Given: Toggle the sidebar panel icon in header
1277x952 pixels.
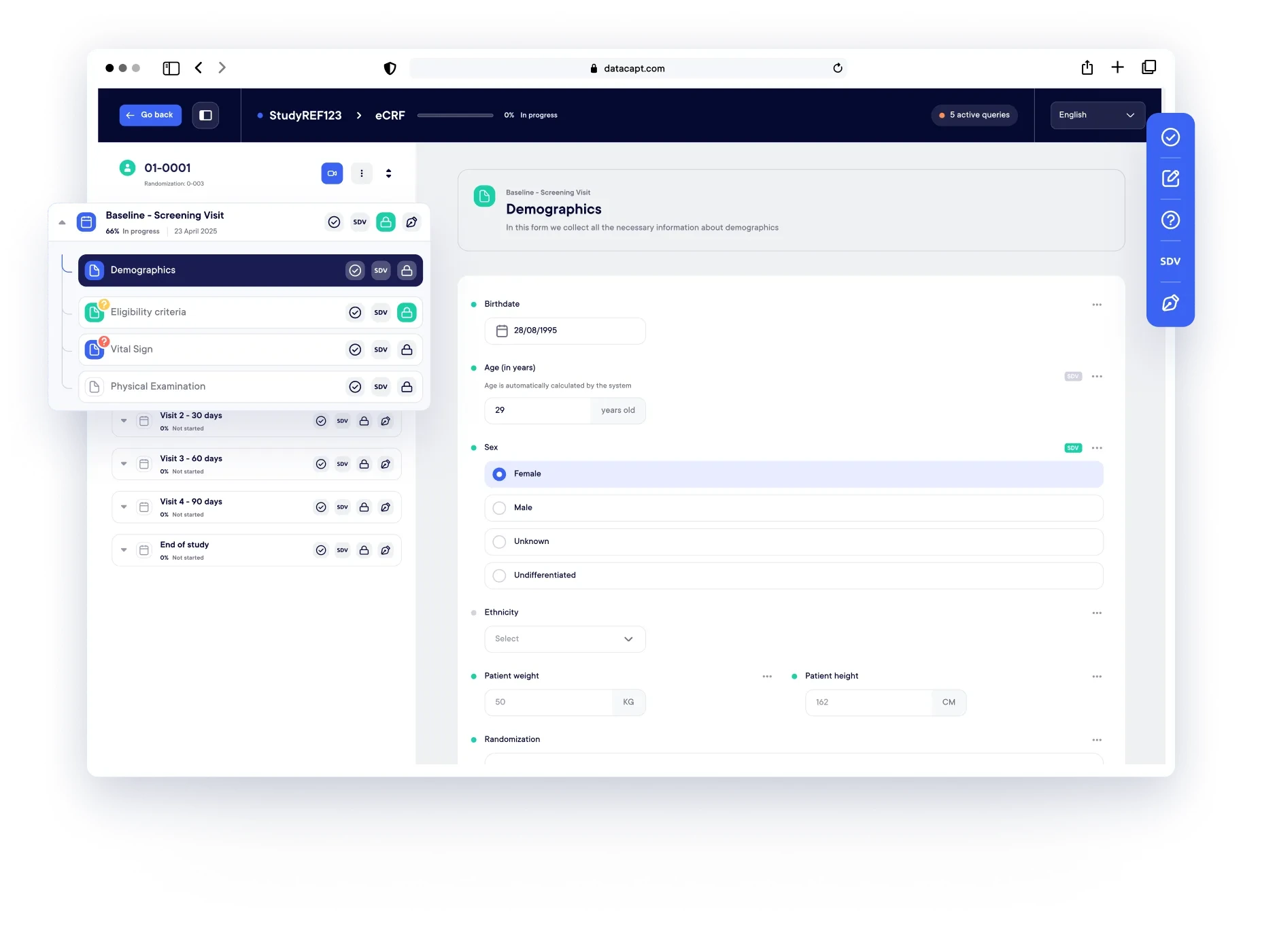Looking at the screenshot, I should coord(205,115).
